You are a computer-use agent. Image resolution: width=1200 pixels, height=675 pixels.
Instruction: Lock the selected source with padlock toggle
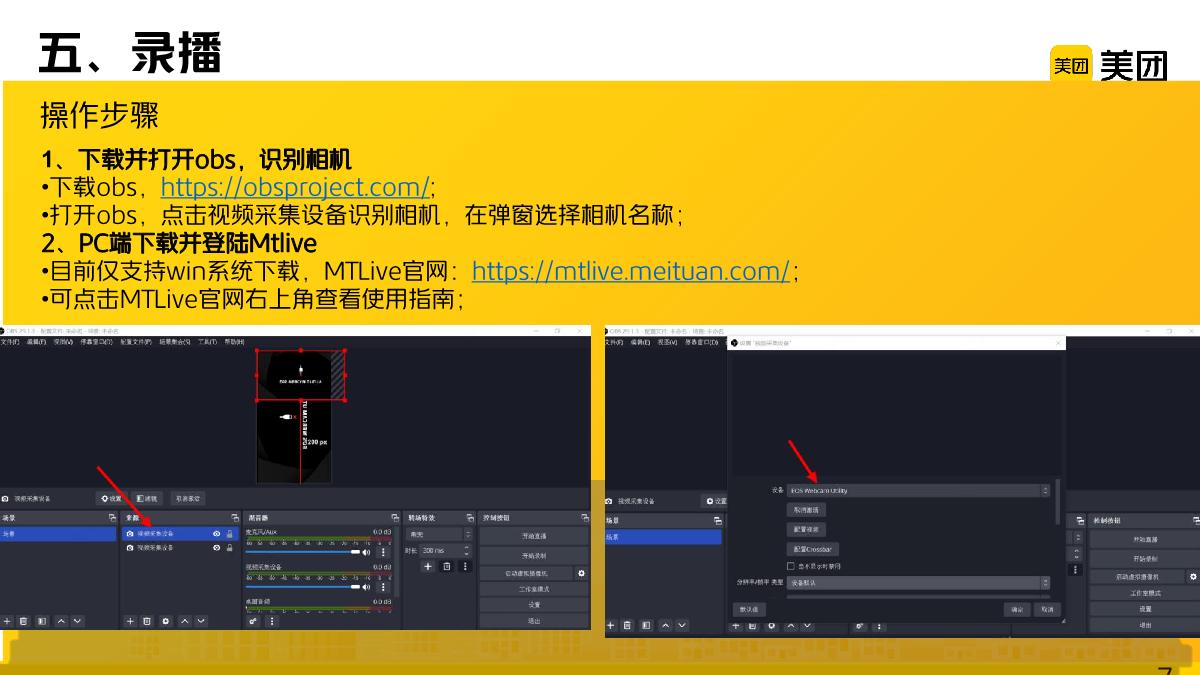(229, 533)
